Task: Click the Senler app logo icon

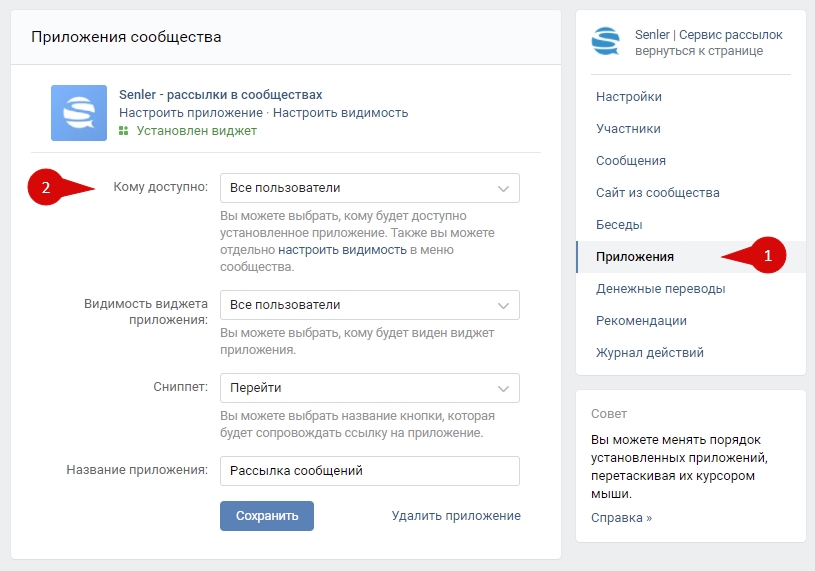Action: click(x=79, y=113)
